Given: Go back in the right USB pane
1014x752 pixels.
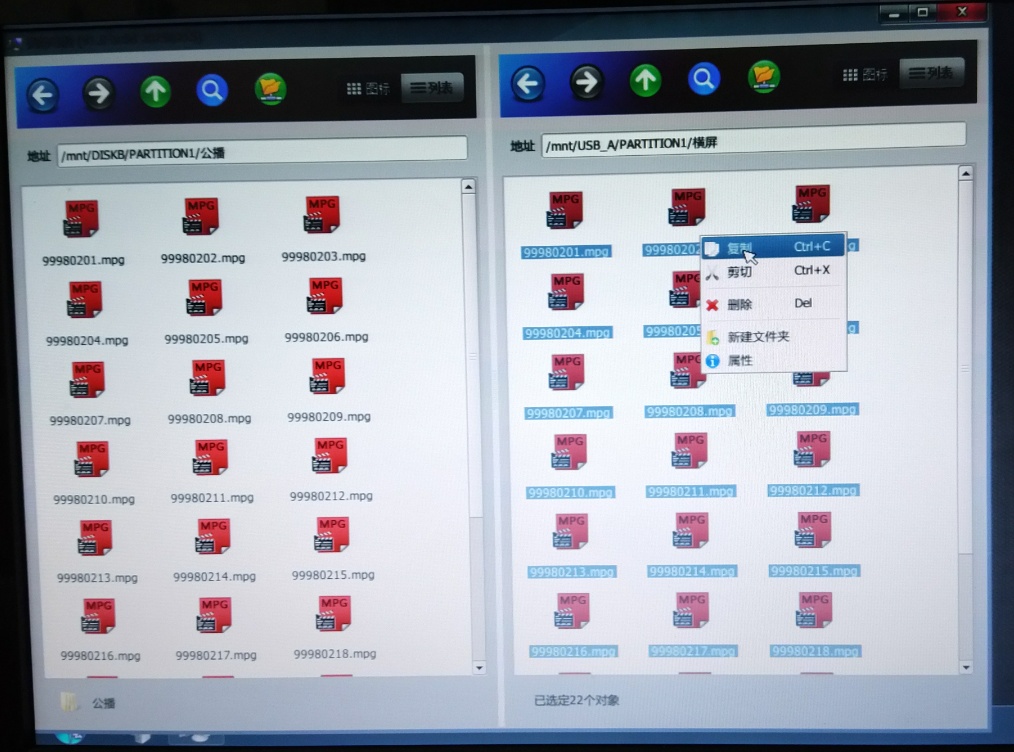Looking at the screenshot, I should pyautogui.click(x=528, y=83).
